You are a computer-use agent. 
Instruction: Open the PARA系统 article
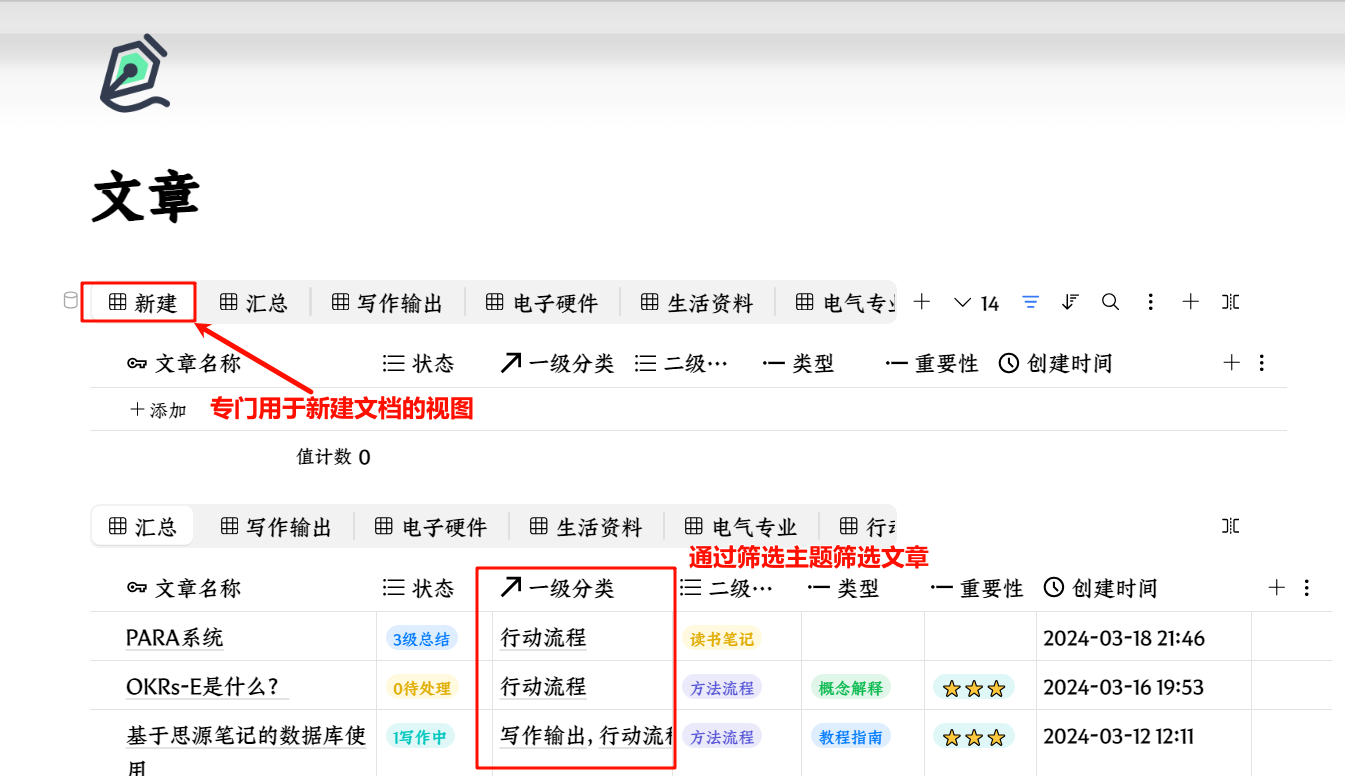175,638
